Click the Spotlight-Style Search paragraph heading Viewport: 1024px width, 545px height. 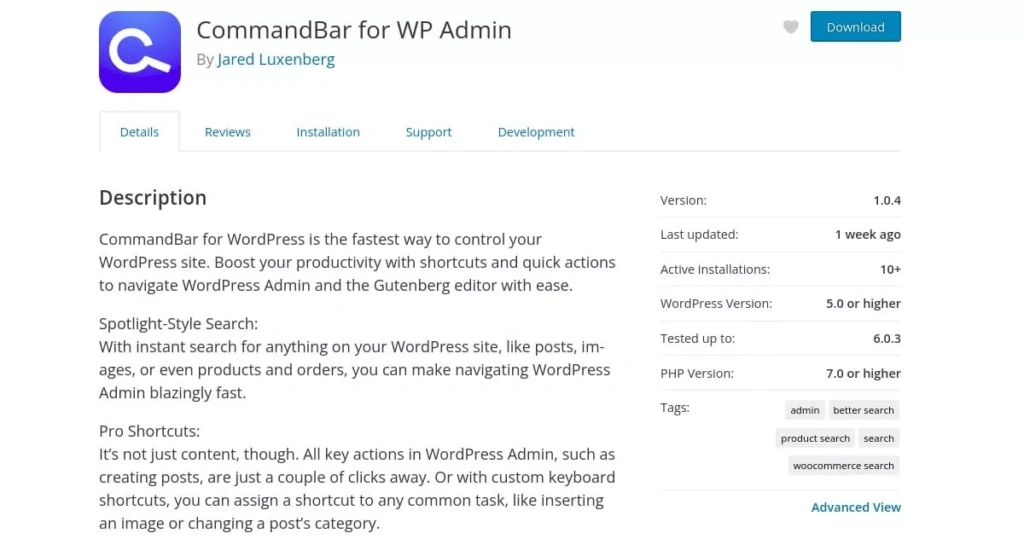coord(178,324)
